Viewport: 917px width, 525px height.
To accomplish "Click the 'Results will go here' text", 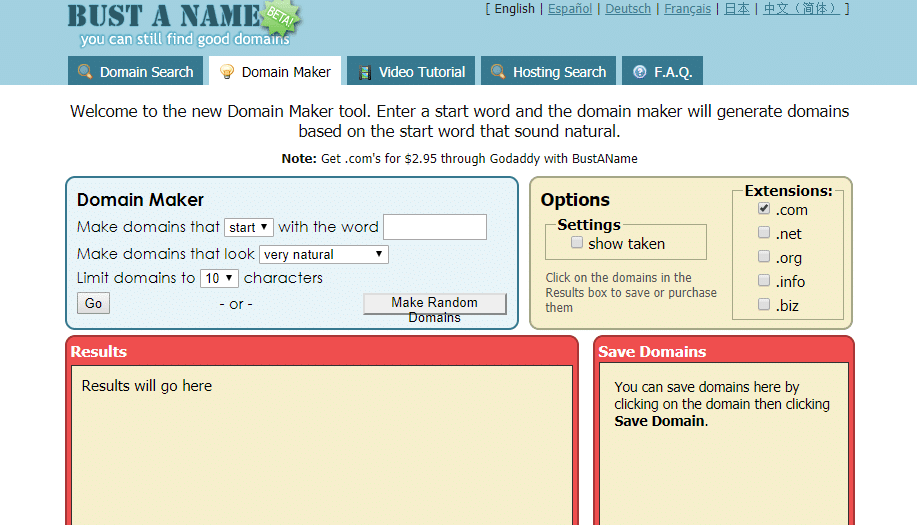I will pyautogui.click(x=147, y=386).
